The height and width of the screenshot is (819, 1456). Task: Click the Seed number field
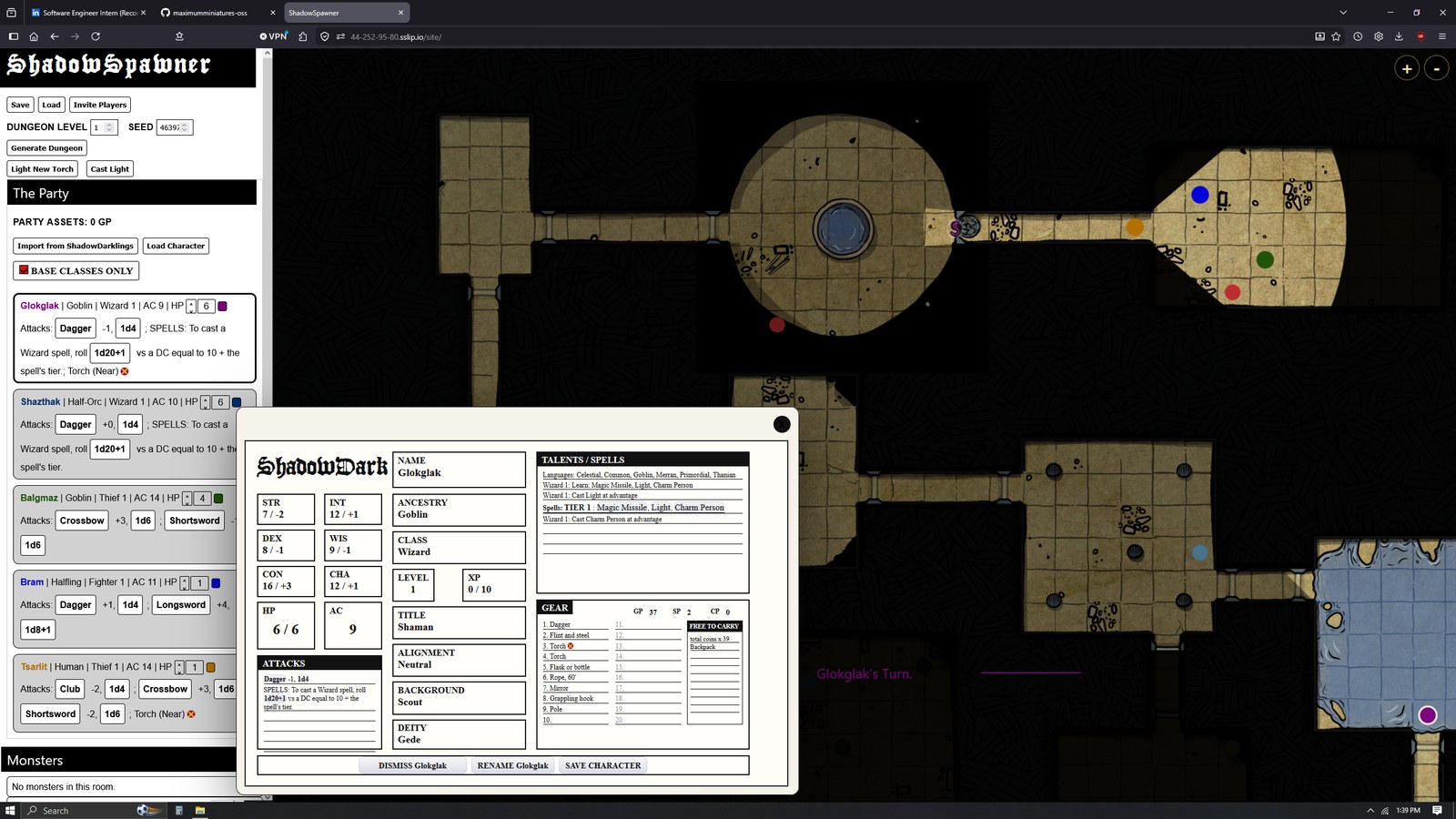(174, 127)
